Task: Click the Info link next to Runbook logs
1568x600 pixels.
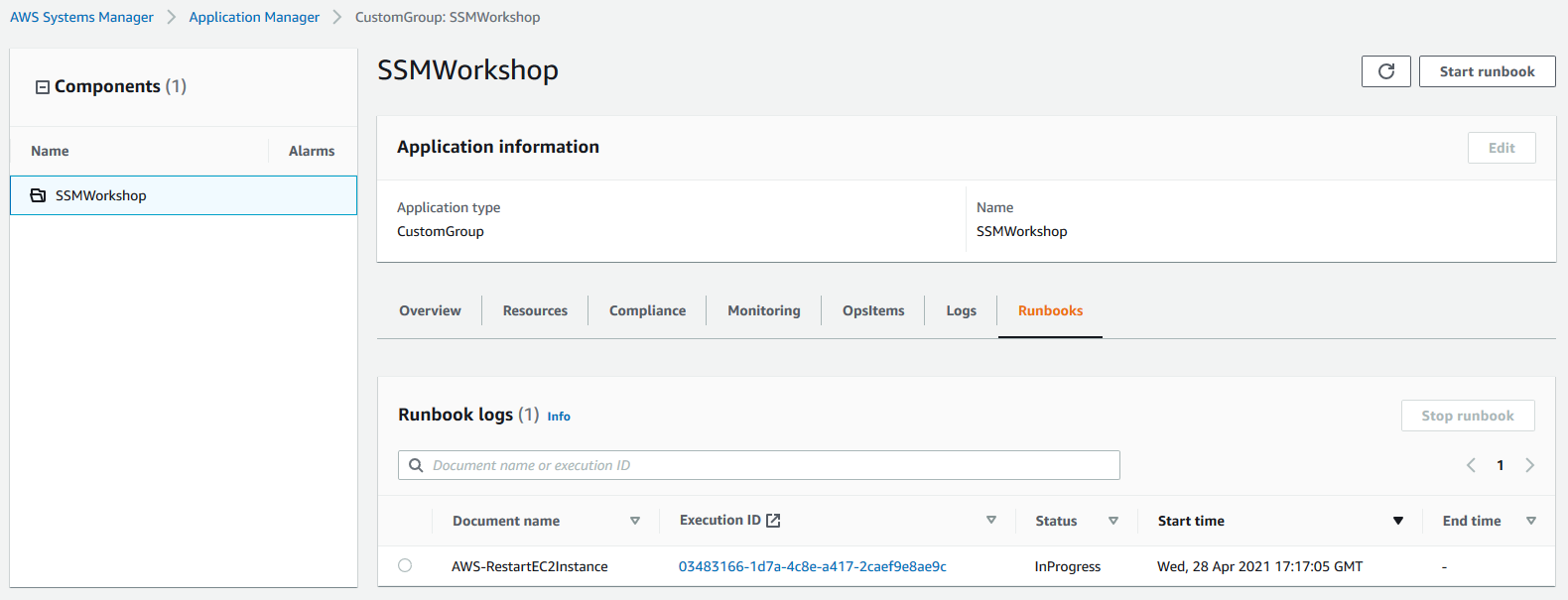Action: pyautogui.click(x=559, y=417)
